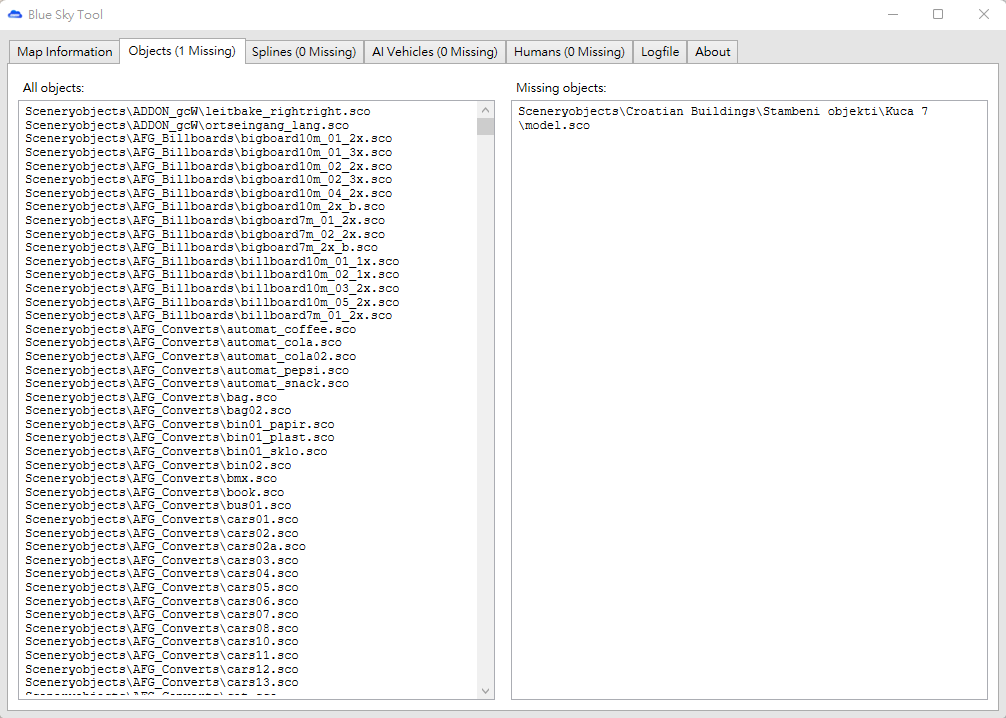Select the bin01_papir.sco object line

click(180, 424)
